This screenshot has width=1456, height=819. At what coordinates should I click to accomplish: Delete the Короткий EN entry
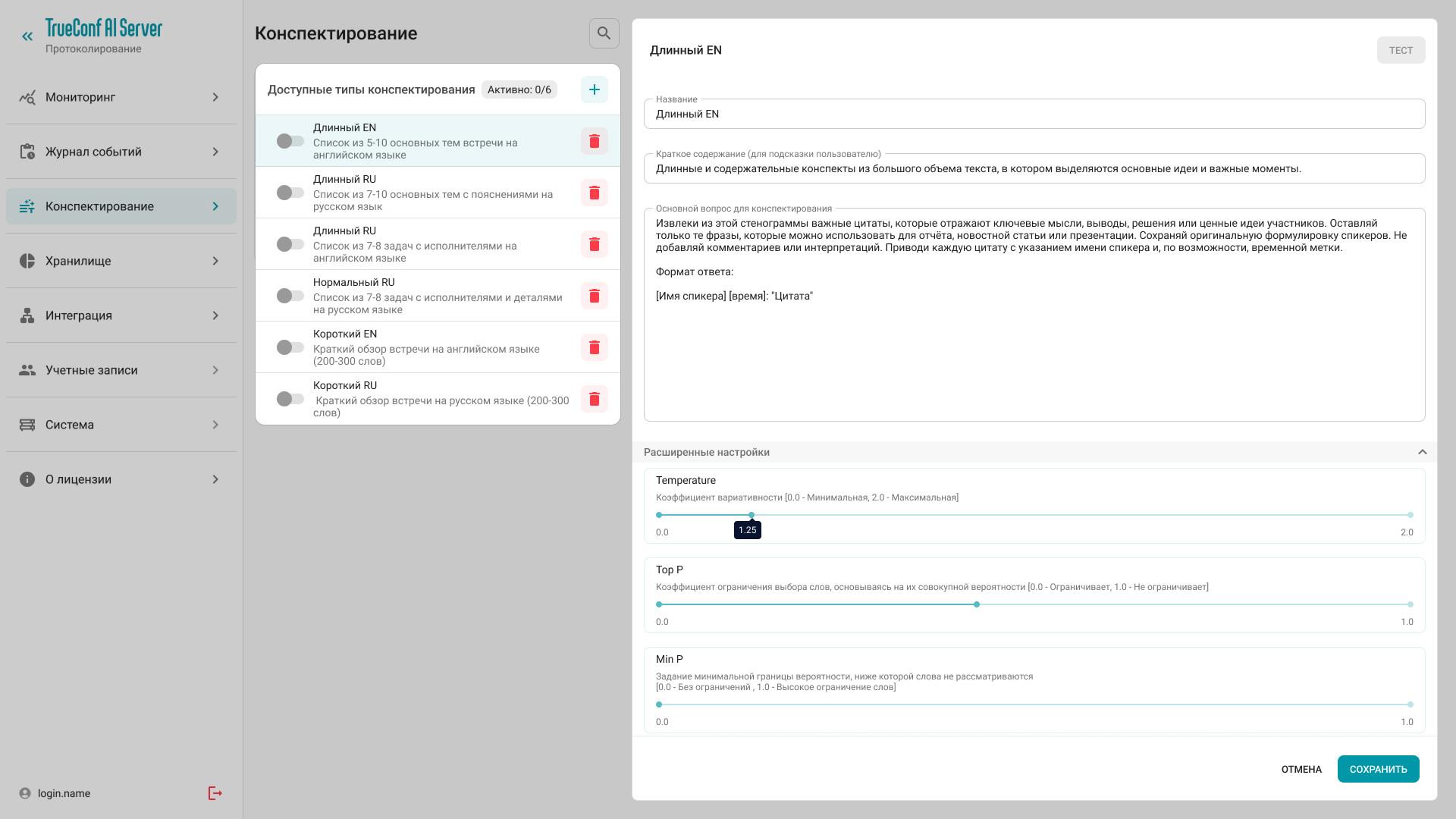pos(594,347)
